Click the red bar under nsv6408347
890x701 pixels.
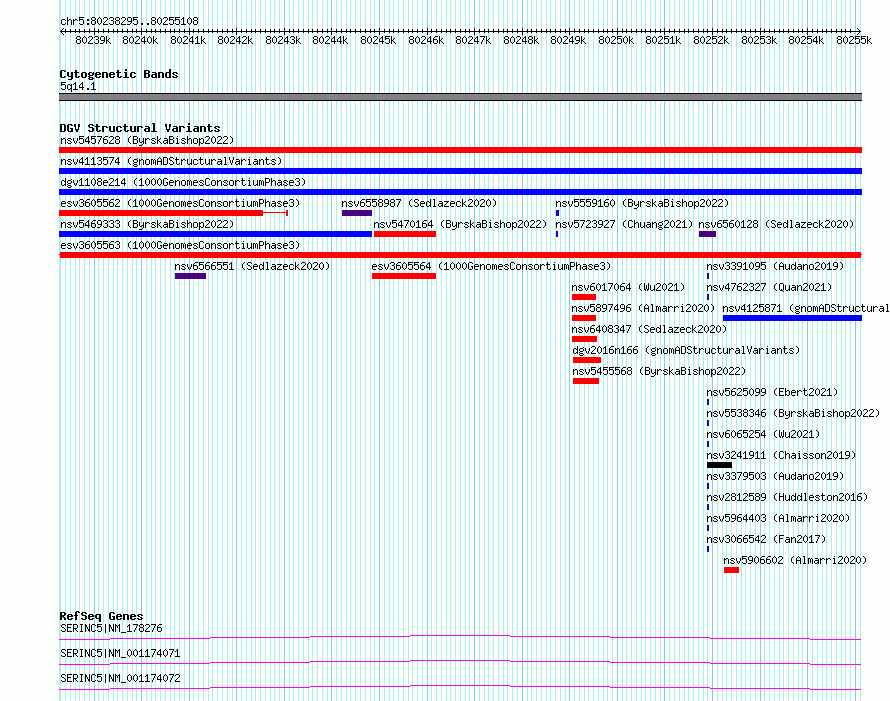click(x=585, y=339)
